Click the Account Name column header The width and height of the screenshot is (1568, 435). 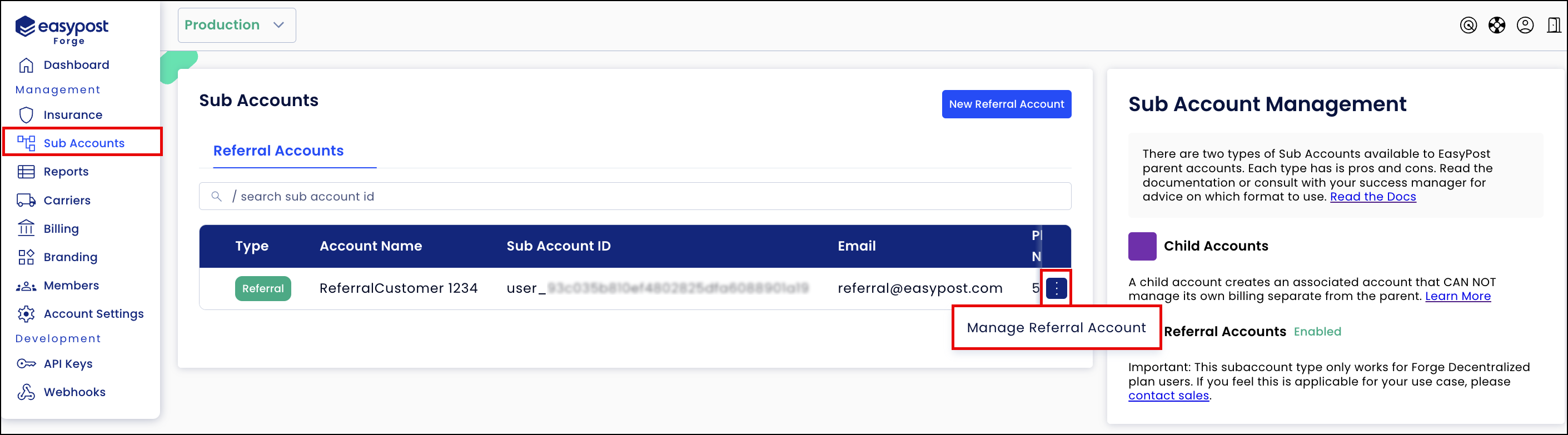370,246
